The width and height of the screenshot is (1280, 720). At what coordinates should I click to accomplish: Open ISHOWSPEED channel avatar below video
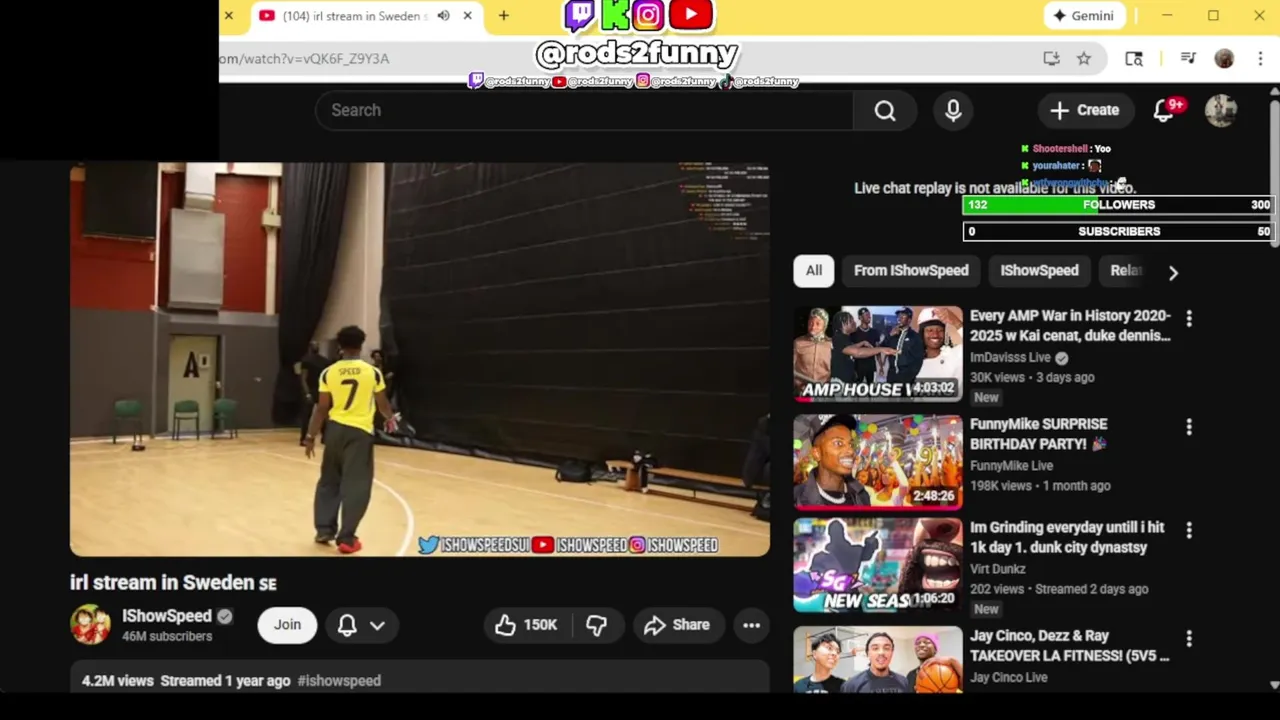[90, 625]
